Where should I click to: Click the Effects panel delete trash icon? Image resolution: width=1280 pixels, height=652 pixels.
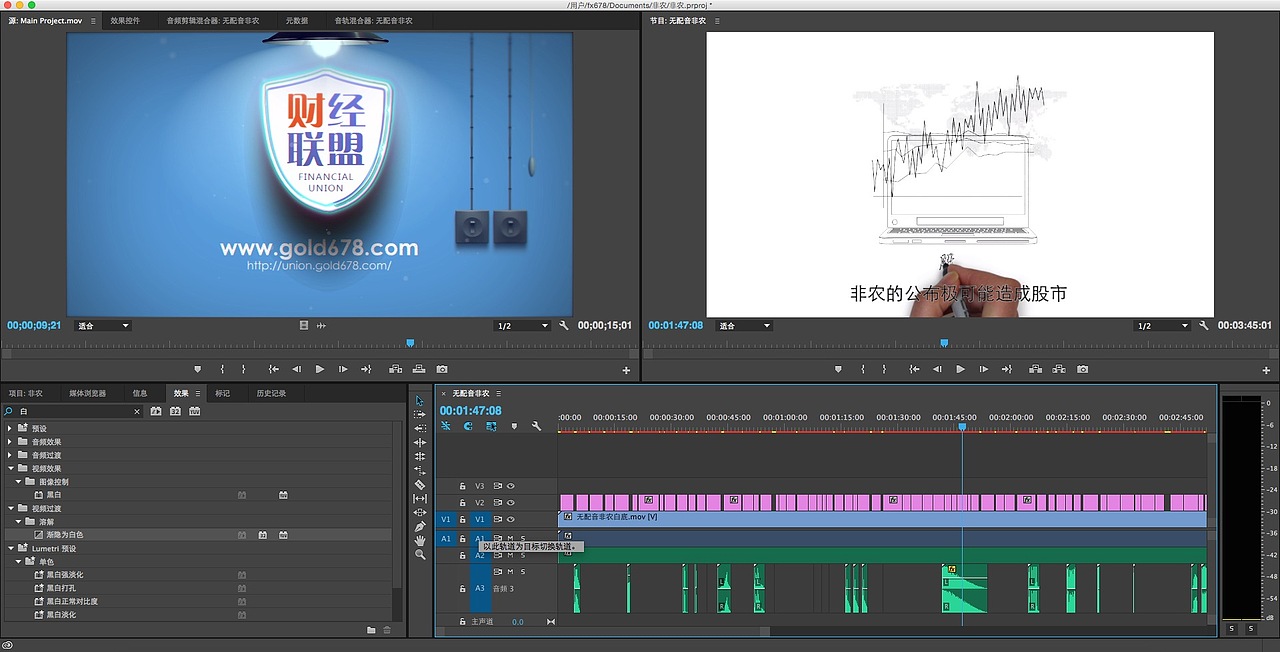click(x=387, y=630)
